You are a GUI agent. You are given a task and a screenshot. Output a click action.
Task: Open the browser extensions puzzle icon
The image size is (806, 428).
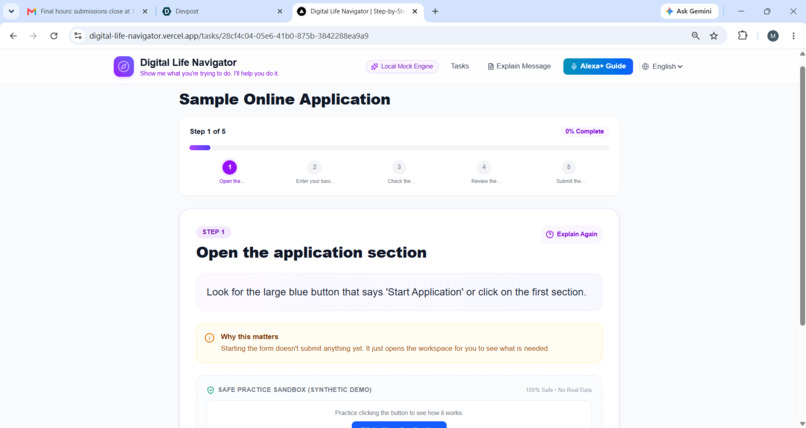(x=743, y=36)
